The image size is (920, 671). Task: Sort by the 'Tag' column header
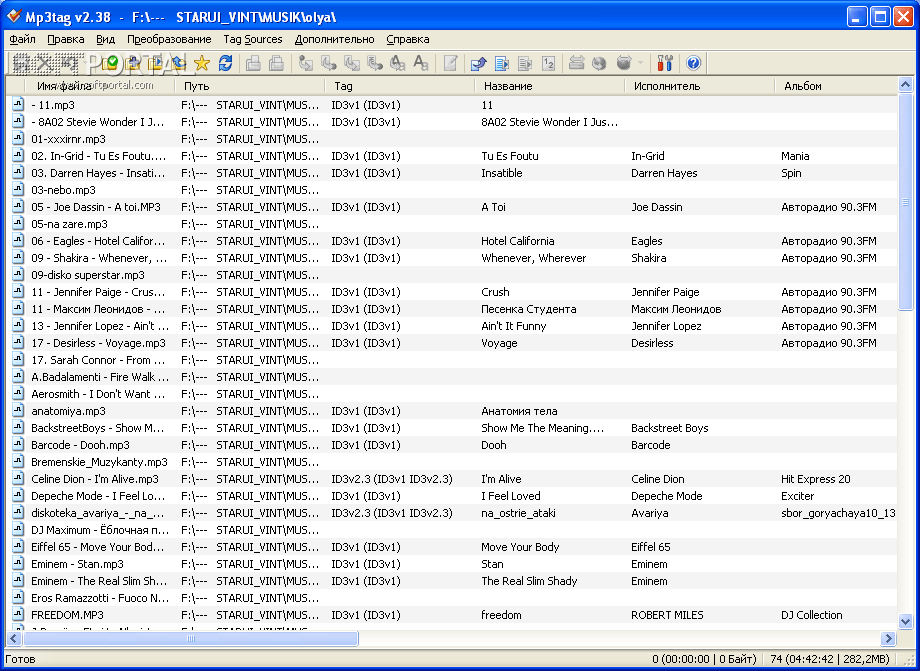pos(400,86)
